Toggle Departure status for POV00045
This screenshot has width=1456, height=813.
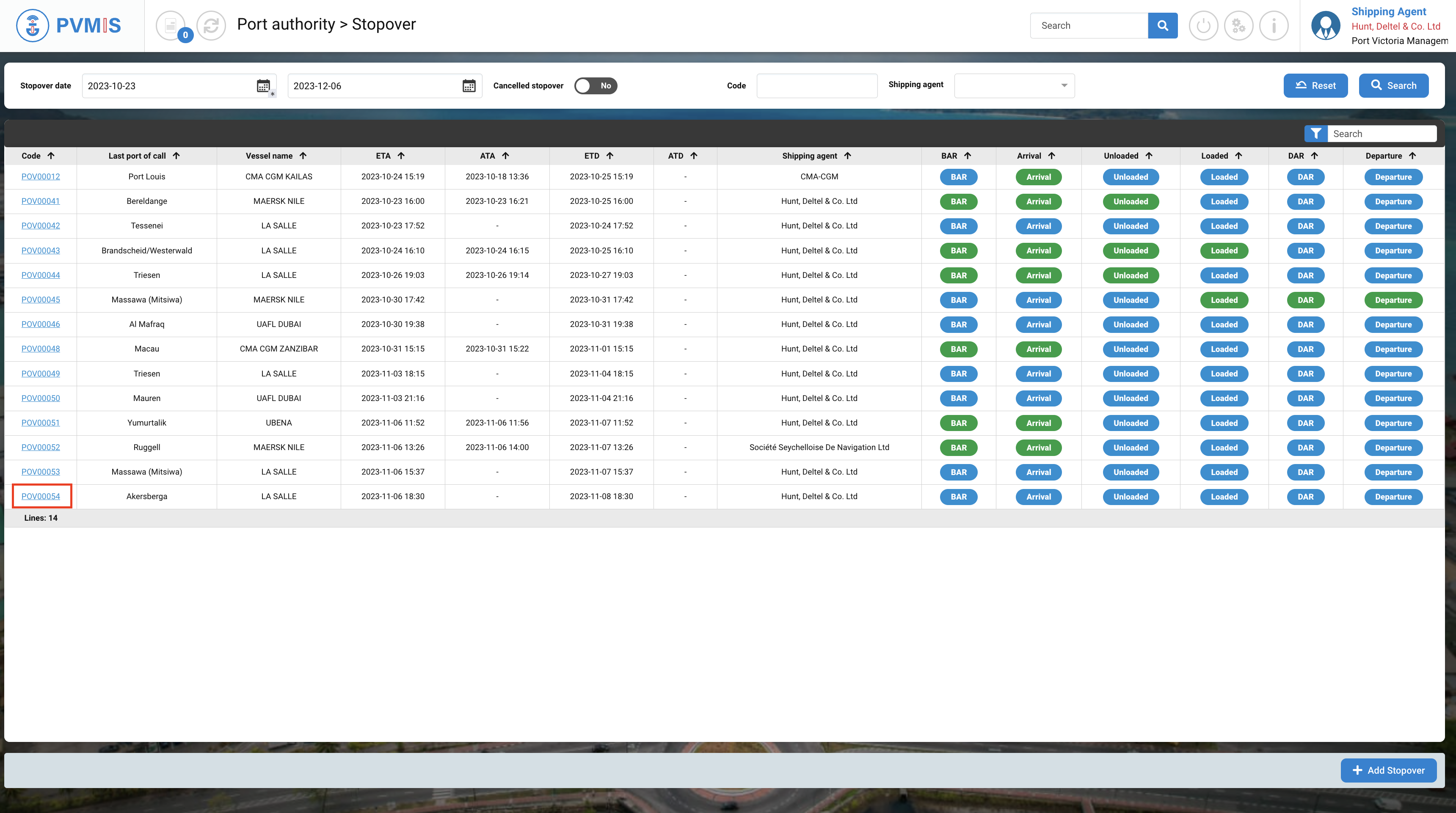point(1393,300)
